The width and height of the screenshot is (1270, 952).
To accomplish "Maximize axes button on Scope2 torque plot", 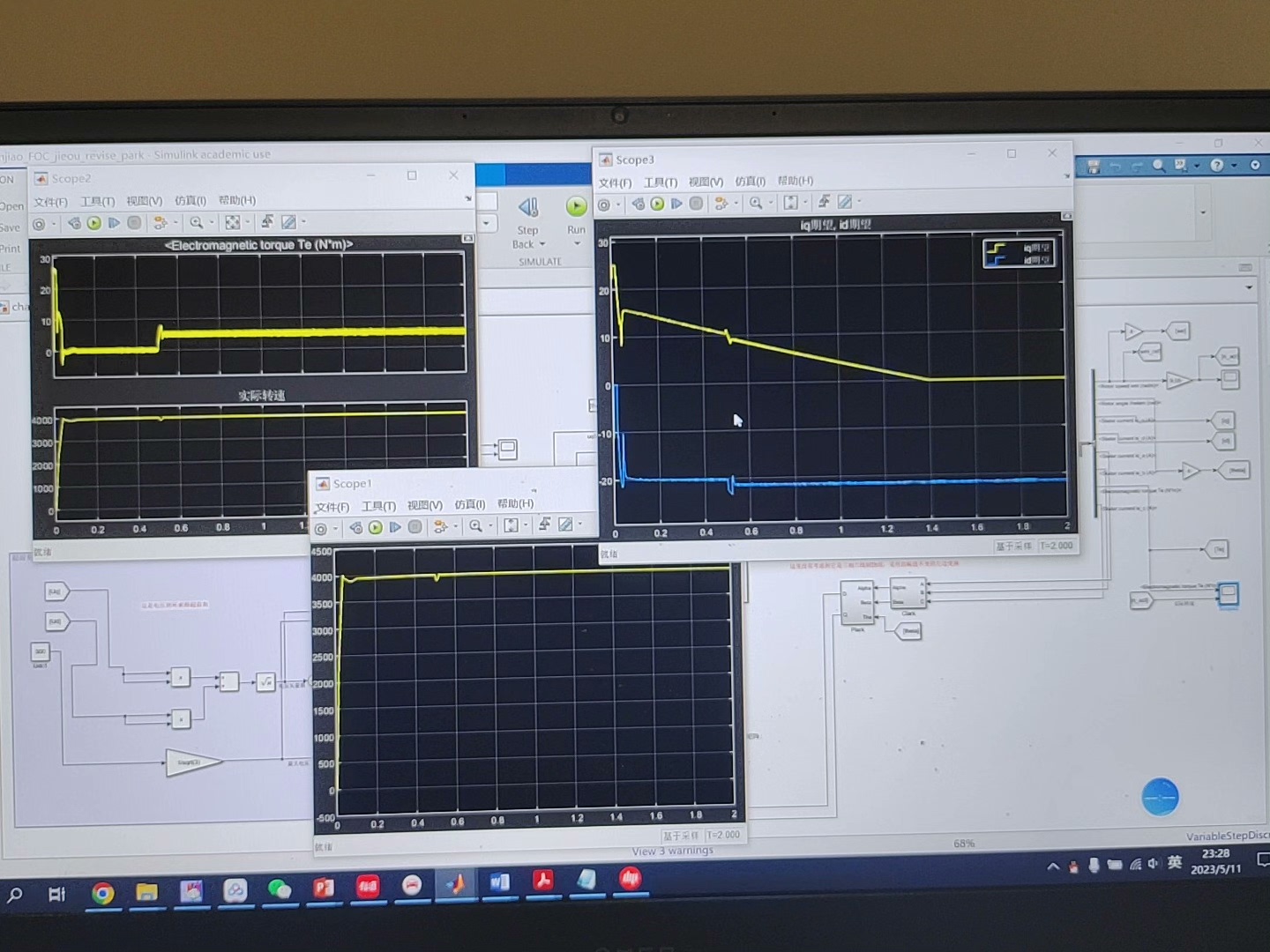I will tap(467, 238).
